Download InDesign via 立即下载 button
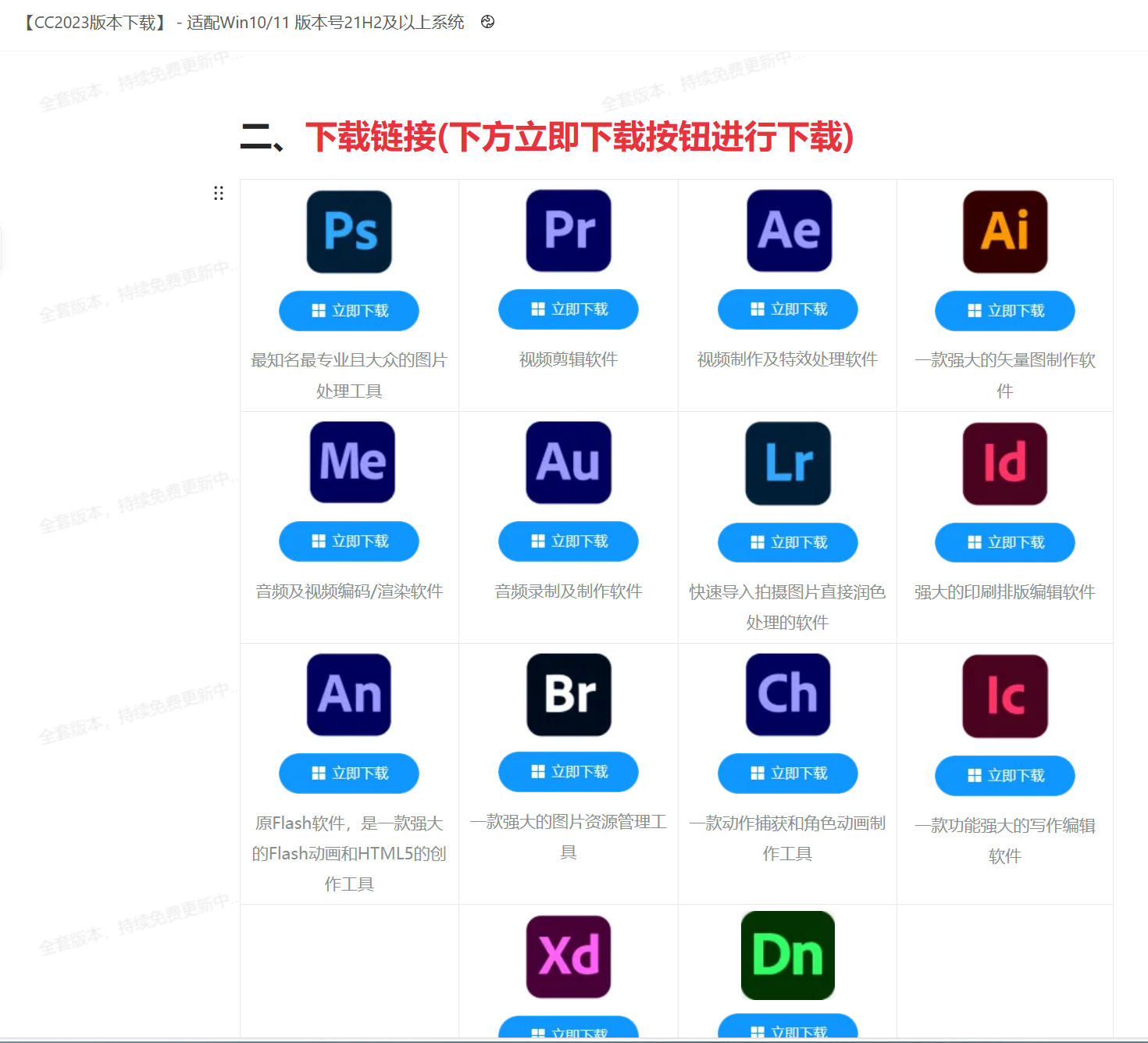 (1005, 542)
